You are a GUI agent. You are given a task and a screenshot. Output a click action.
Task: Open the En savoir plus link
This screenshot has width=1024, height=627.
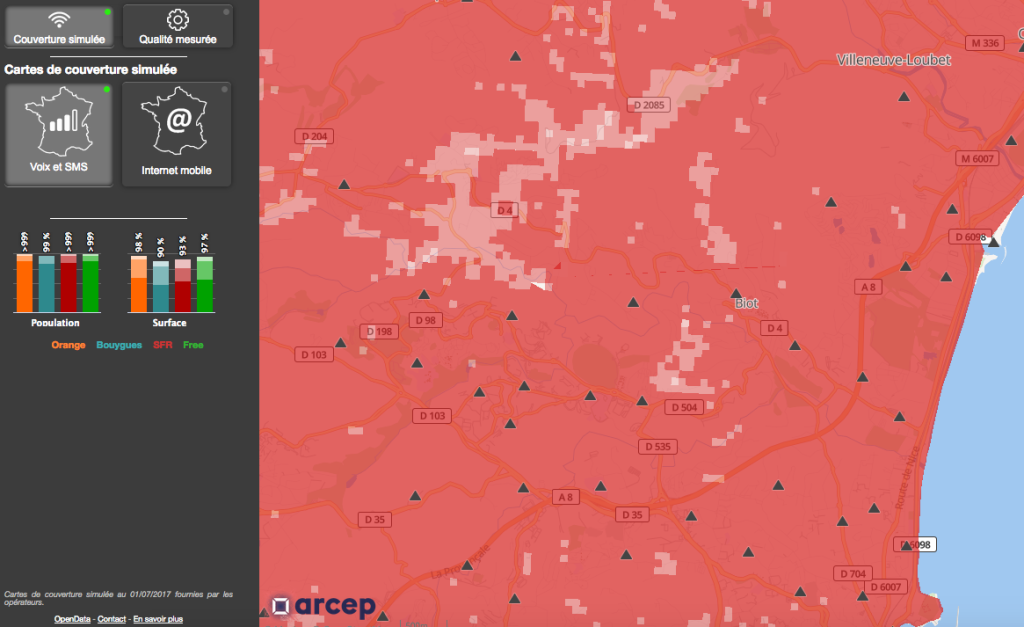point(158,620)
